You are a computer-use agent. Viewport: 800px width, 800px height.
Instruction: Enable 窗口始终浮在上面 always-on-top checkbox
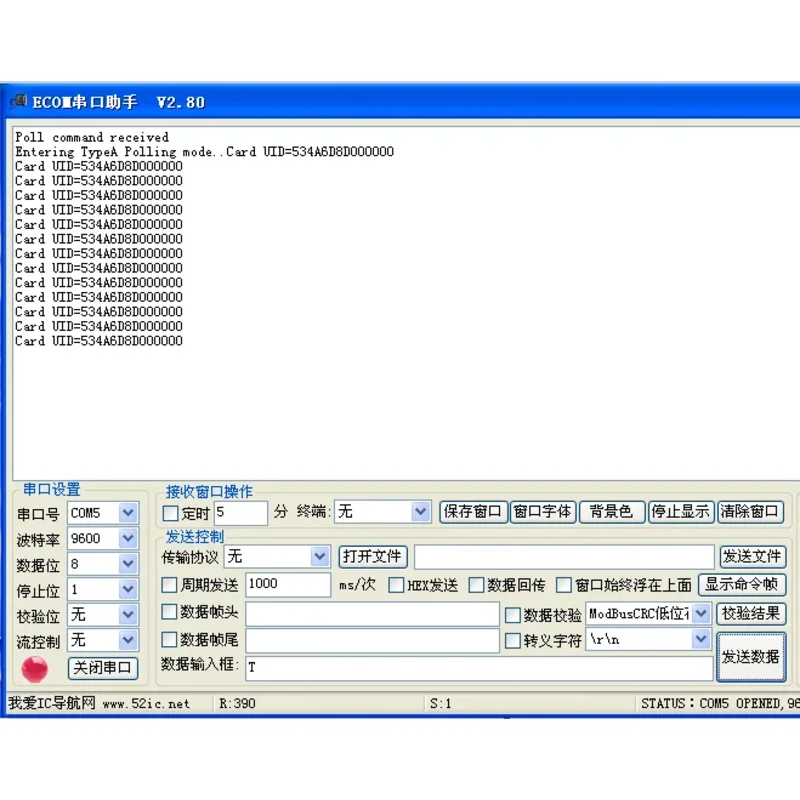(x=564, y=585)
